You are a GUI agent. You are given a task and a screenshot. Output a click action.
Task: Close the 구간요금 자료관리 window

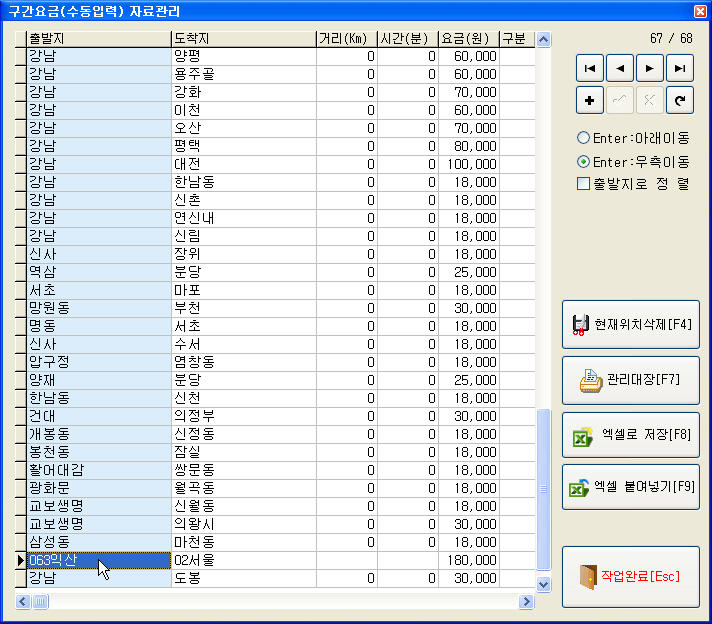(x=701, y=11)
